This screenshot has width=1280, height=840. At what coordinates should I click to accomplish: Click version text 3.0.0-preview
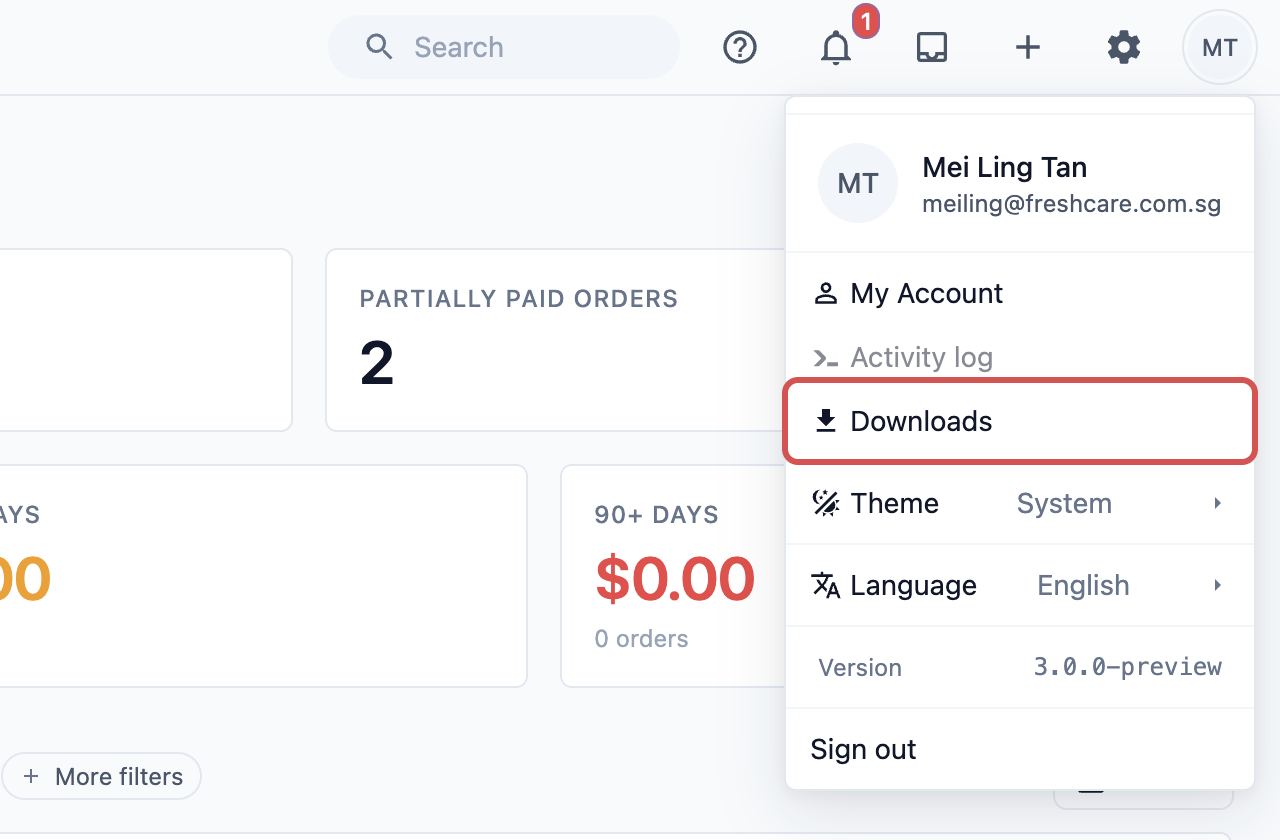(1128, 667)
